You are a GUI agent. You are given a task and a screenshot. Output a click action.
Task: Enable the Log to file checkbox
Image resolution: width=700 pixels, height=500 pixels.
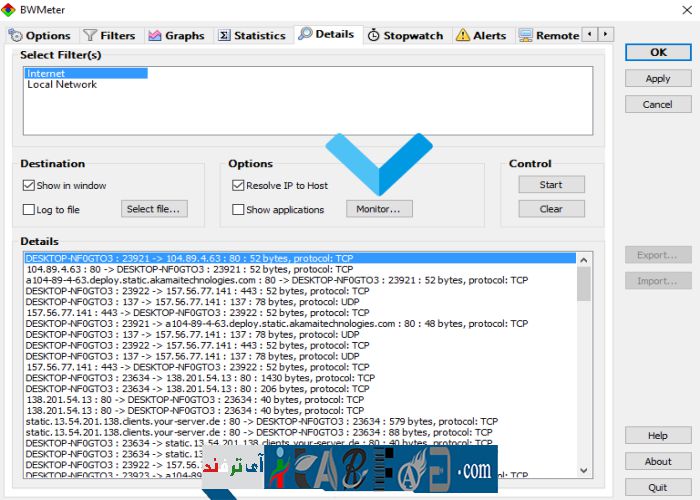[29, 210]
